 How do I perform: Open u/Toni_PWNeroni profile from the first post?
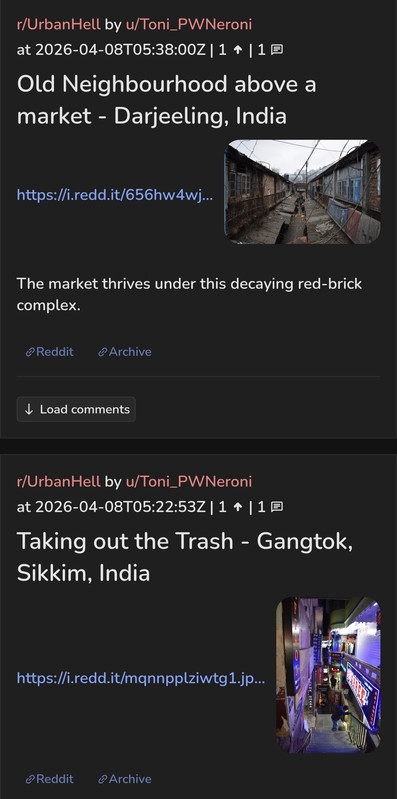[189, 24]
